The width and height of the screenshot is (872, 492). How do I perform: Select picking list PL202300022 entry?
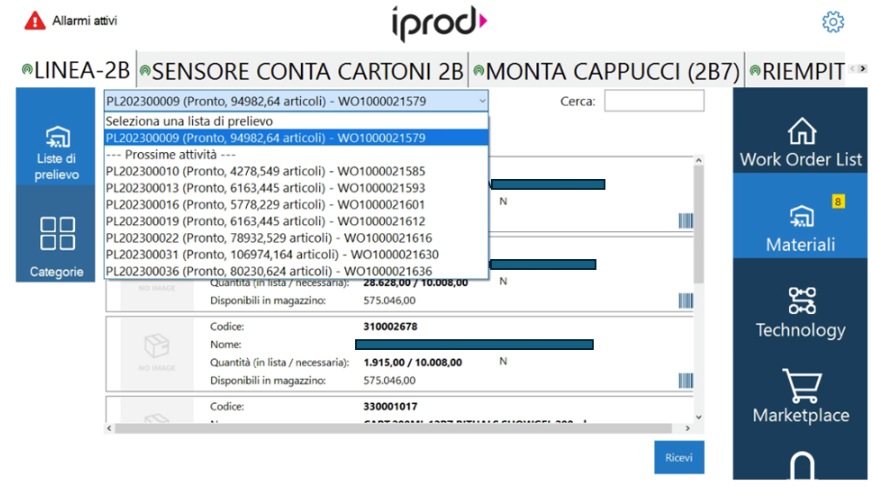pyautogui.click(x=268, y=238)
